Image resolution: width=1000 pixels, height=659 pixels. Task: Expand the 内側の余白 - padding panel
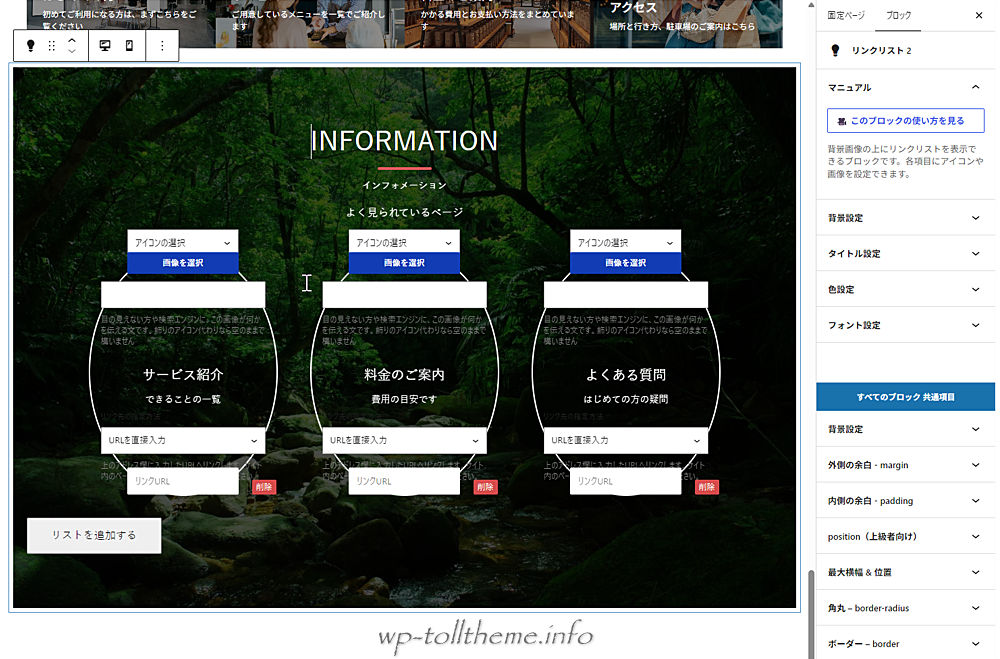906,501
